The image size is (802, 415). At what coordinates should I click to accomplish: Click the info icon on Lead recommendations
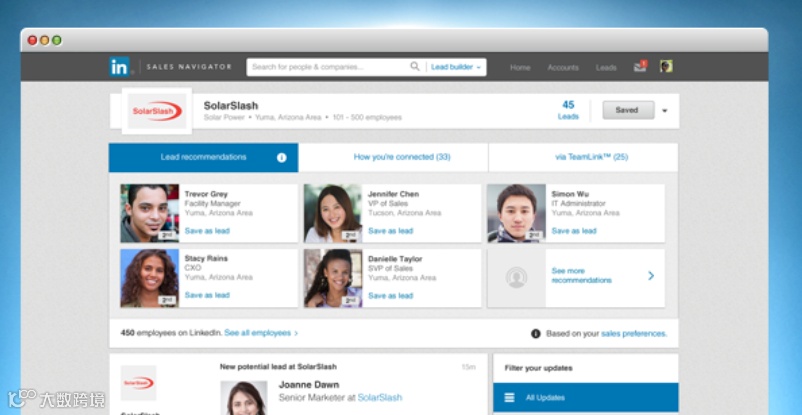click(x=281, y=158)
